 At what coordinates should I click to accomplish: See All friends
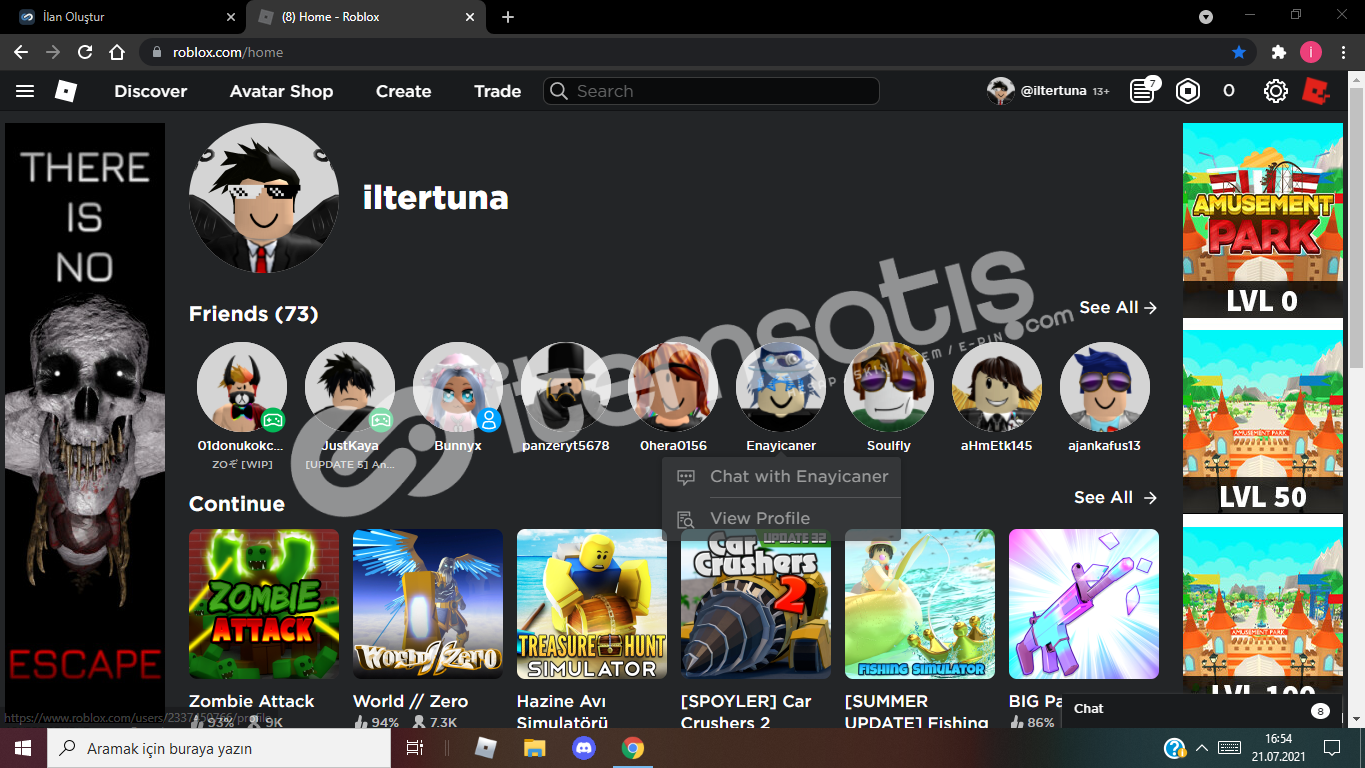point(1118,307)
